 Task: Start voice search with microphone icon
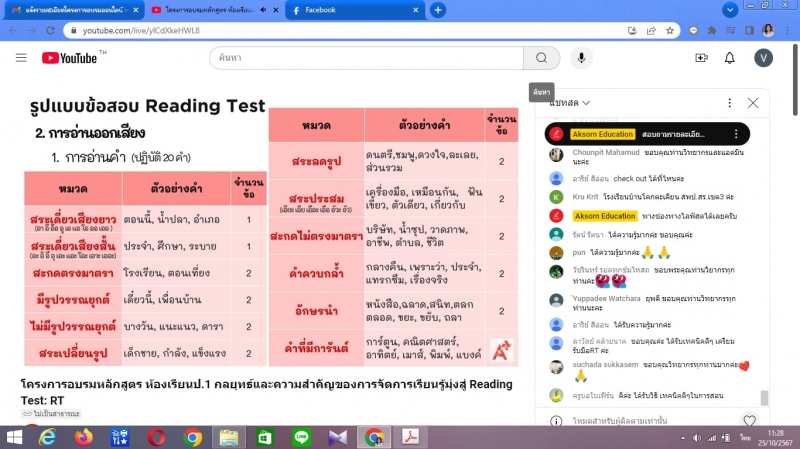(x=581, y=58)
